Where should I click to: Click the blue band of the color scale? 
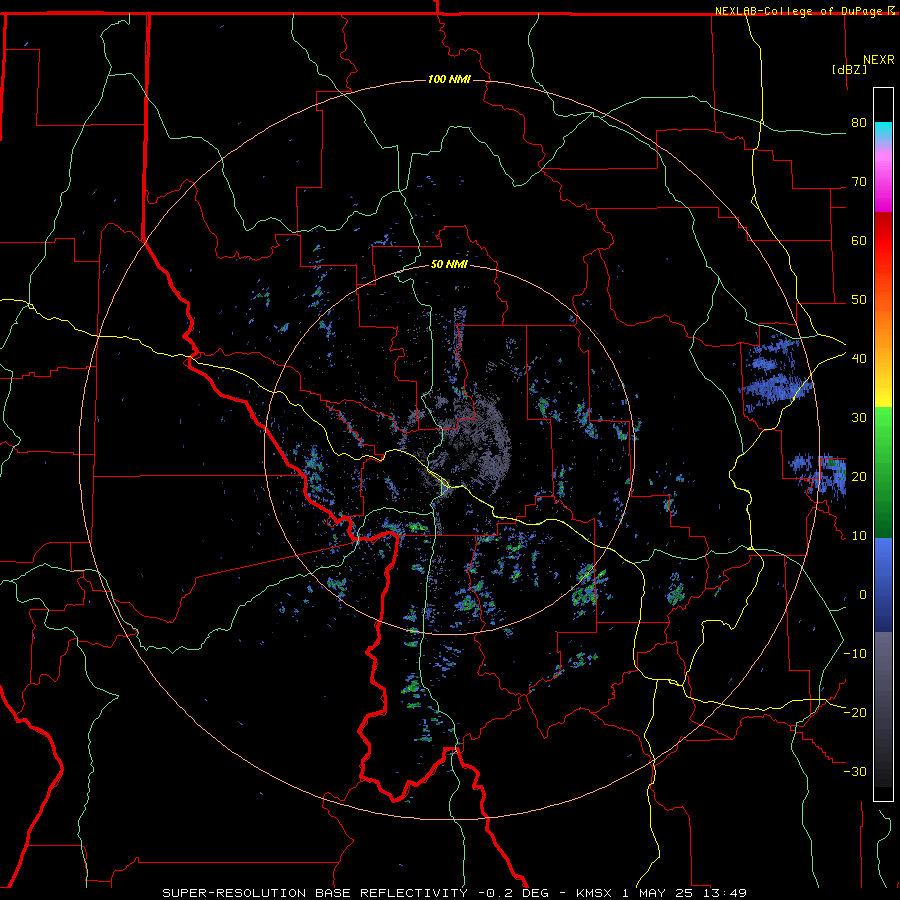click(883, 585)
